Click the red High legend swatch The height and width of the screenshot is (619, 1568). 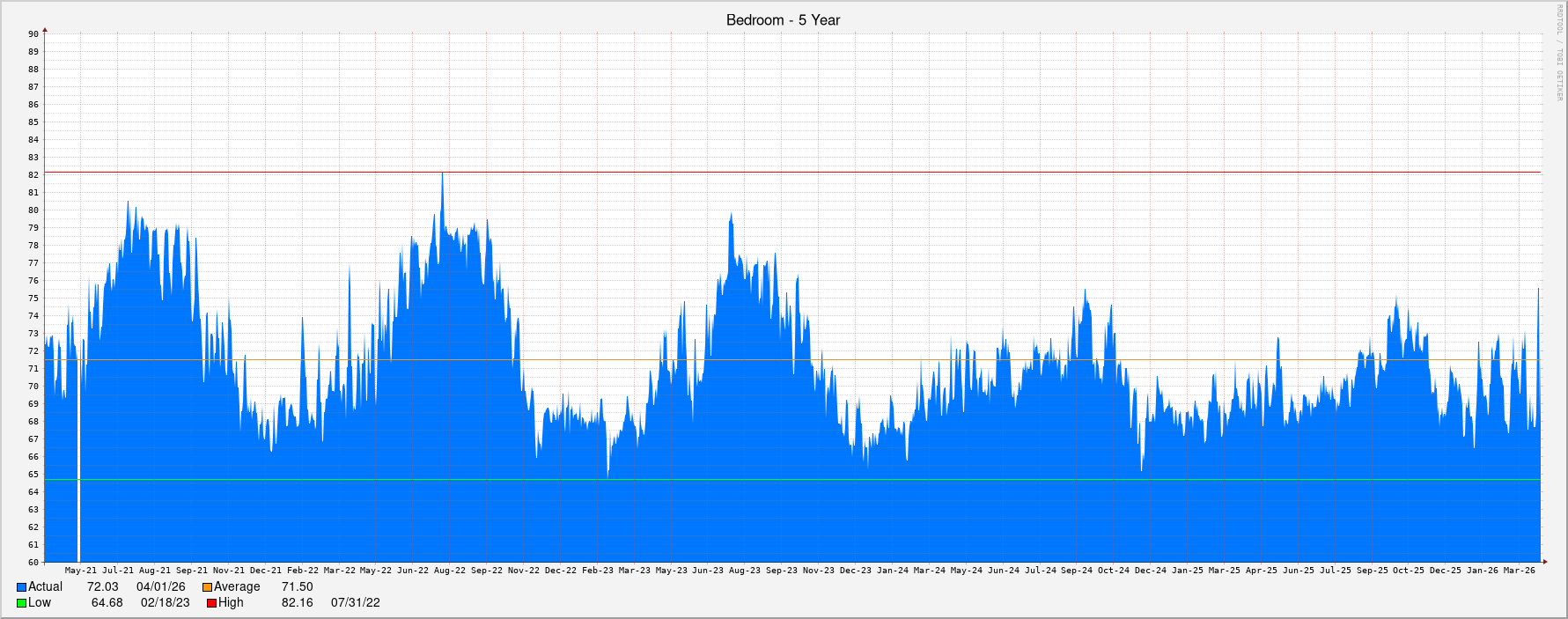[211, 603]
